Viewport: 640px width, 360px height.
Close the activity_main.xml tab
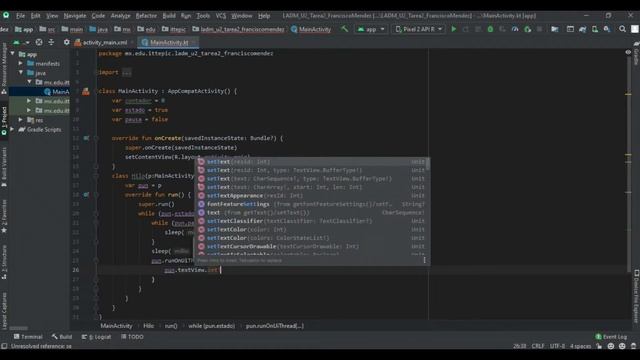tap(133, 42)
